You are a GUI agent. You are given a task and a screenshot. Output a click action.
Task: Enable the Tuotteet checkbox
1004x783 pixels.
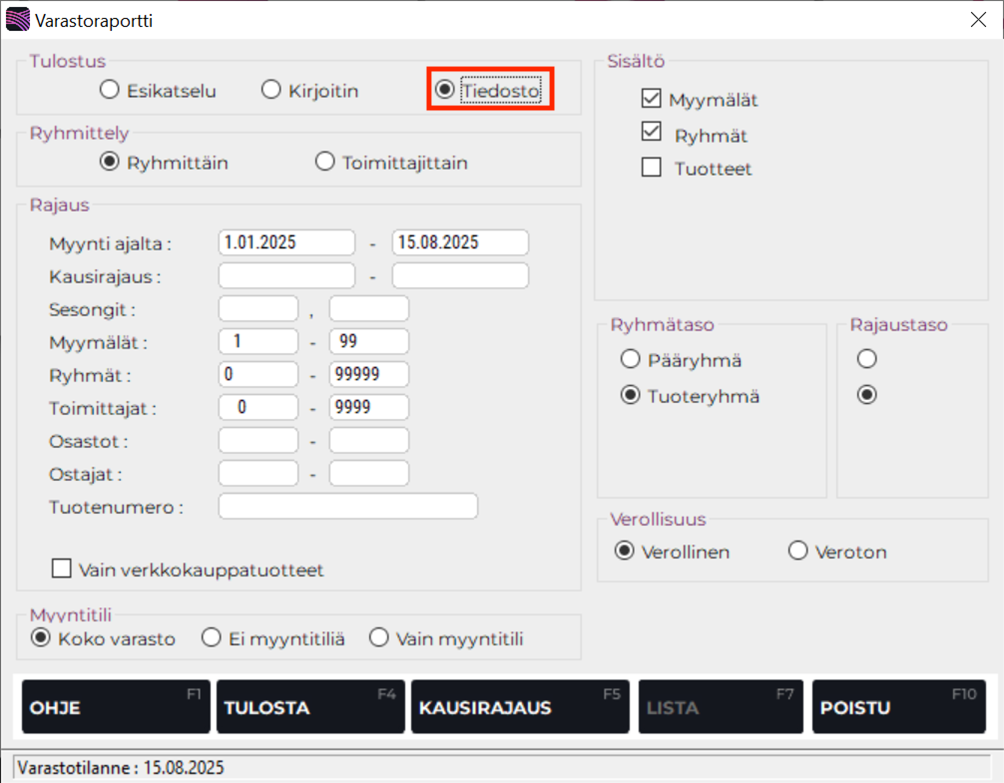[x=651, y=168]
